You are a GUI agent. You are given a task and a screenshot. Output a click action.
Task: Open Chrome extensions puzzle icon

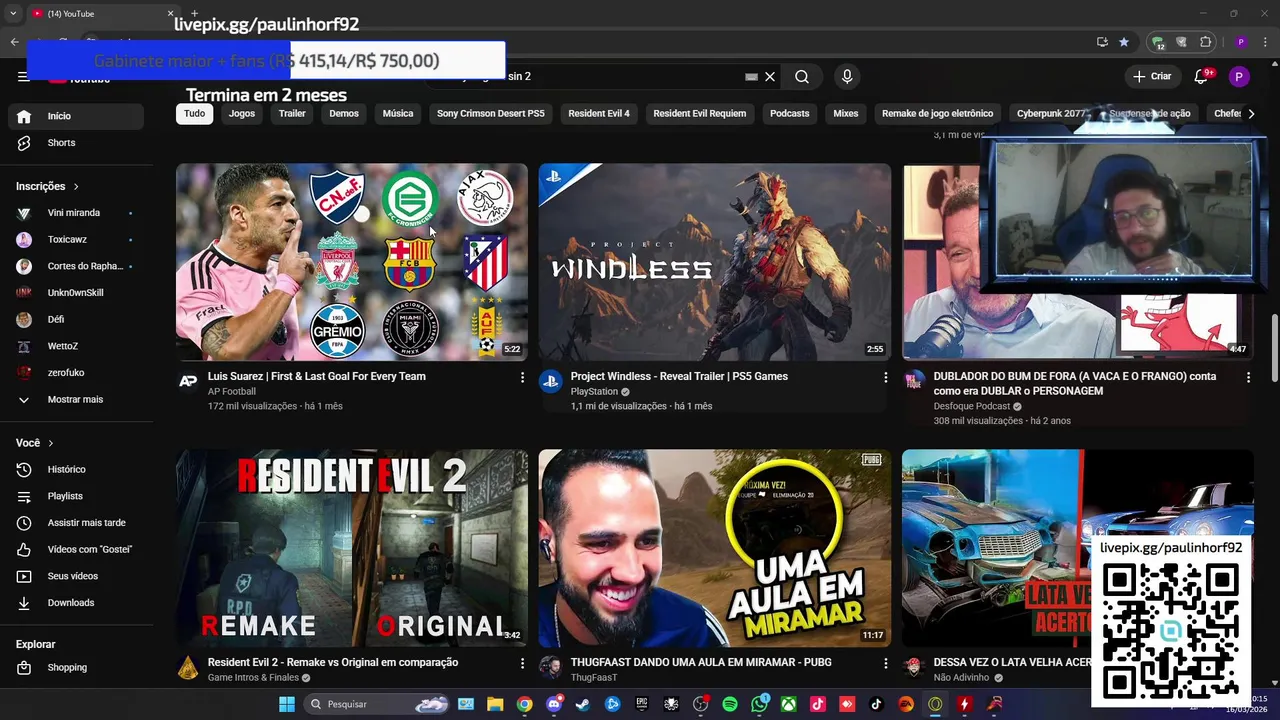(1205, 42)
